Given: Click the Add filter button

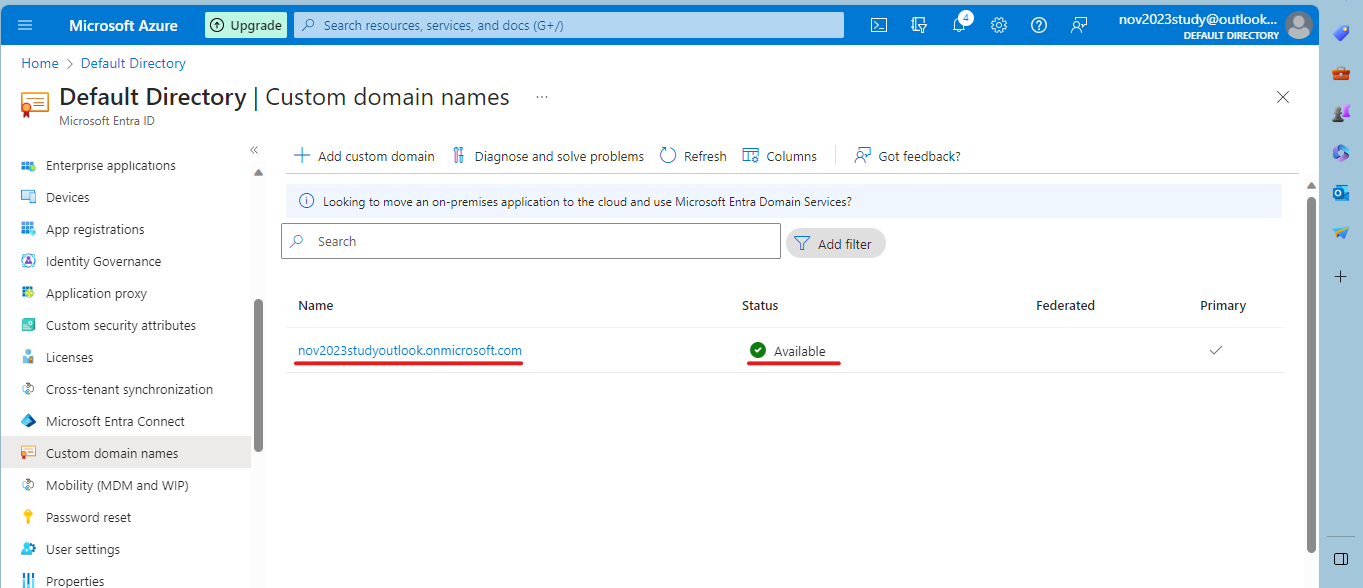Looking at the screenshot, I should tap(836, 243).
